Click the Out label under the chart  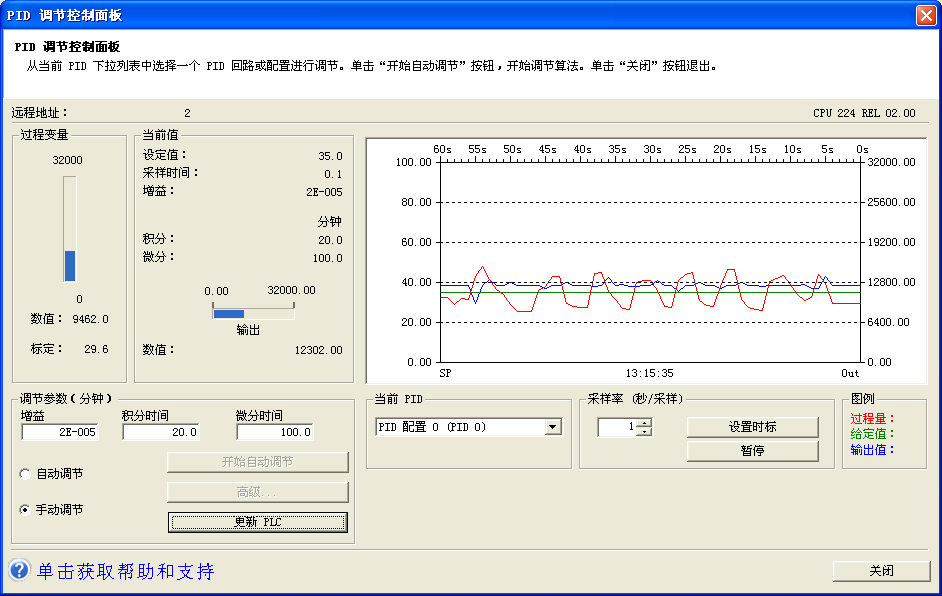click(x=850, y=373)
